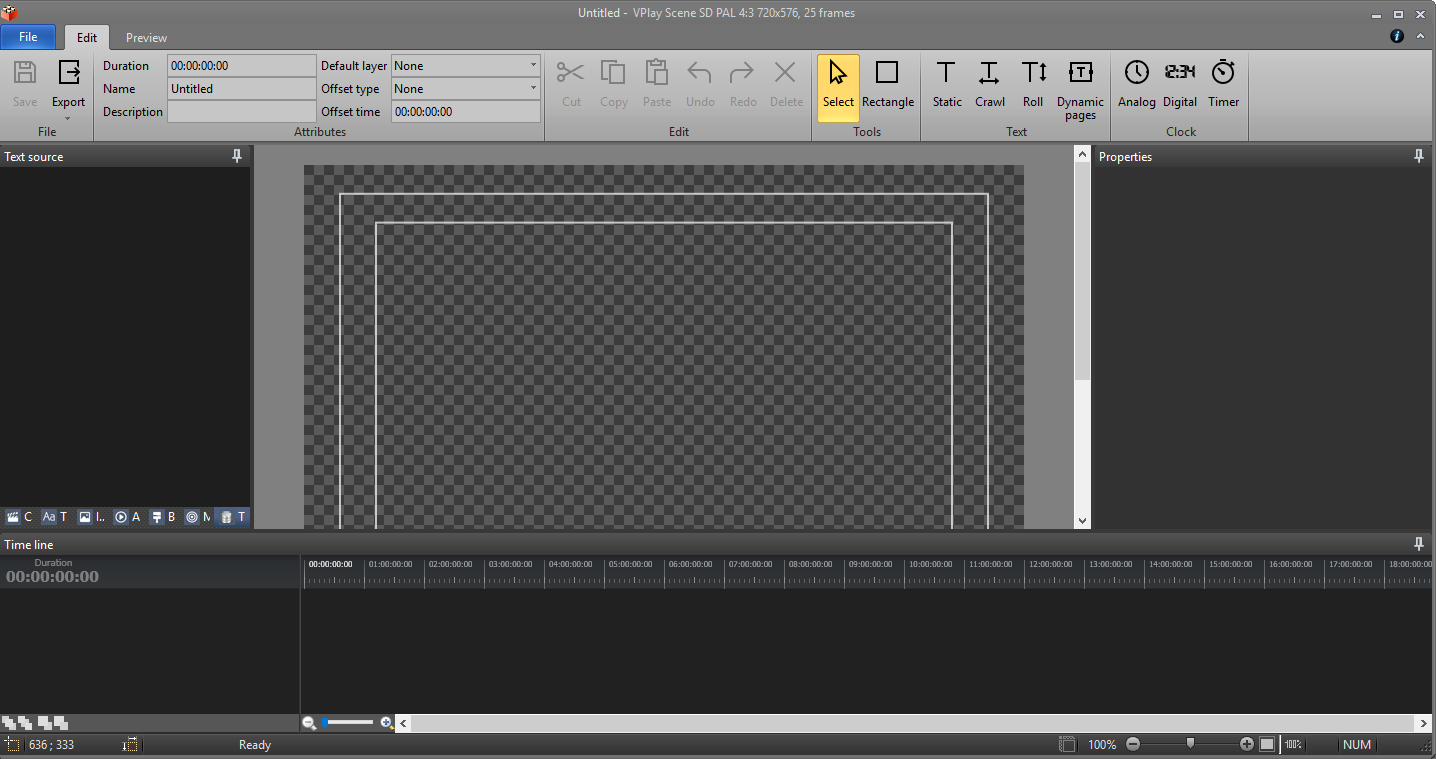Reset zoom with the small 100% icon
Screen dimensions: 1436x759
coord(1293,744)
